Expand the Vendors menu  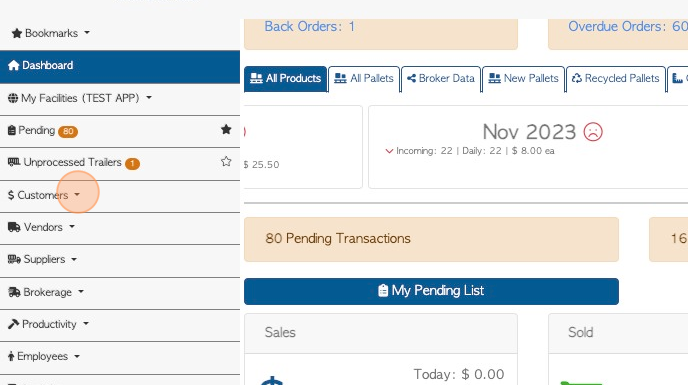41,227
